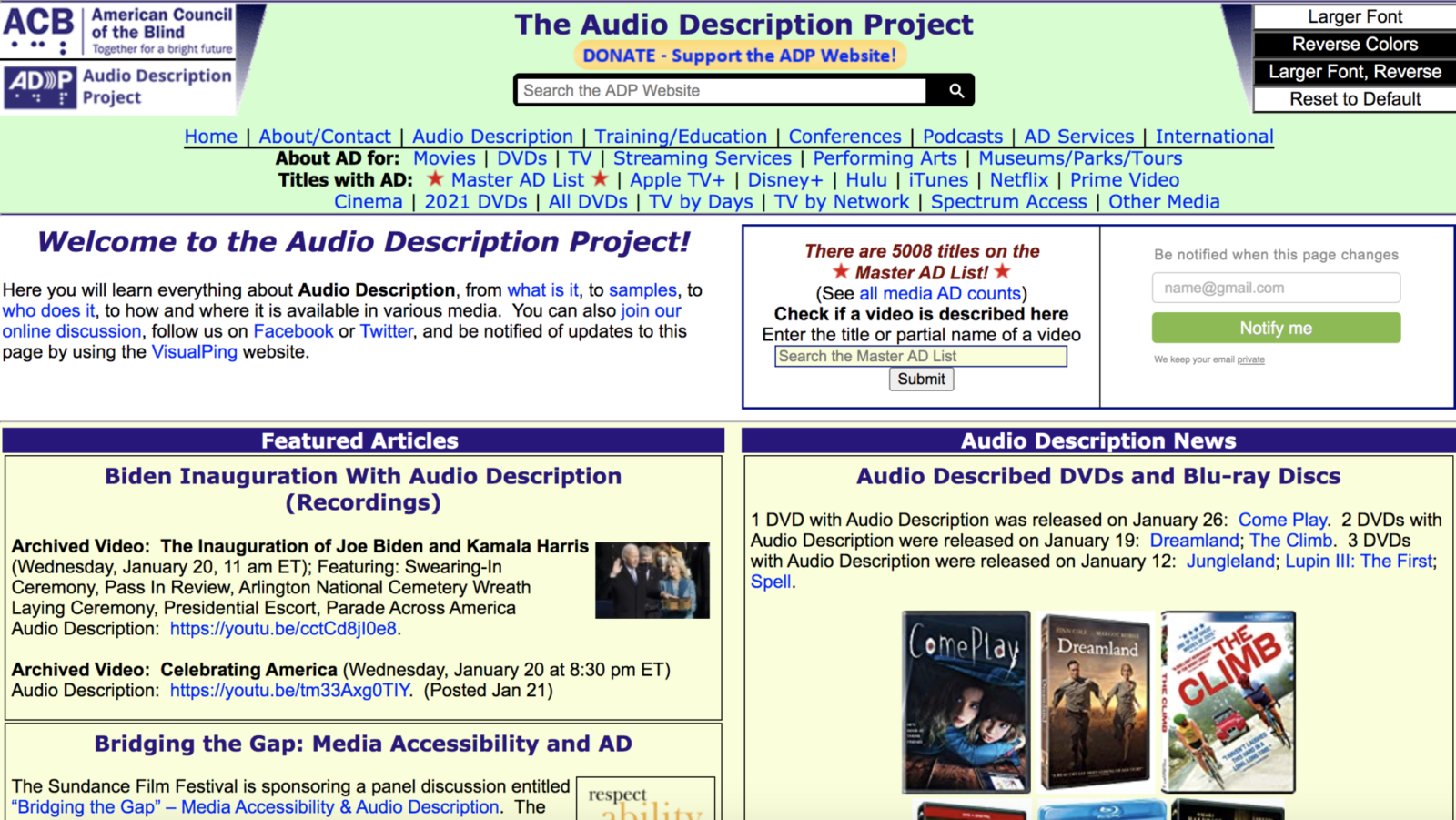Open the AD Services menu
The height and width of the screenshot is (820, 1456).
pos(1079,137)
